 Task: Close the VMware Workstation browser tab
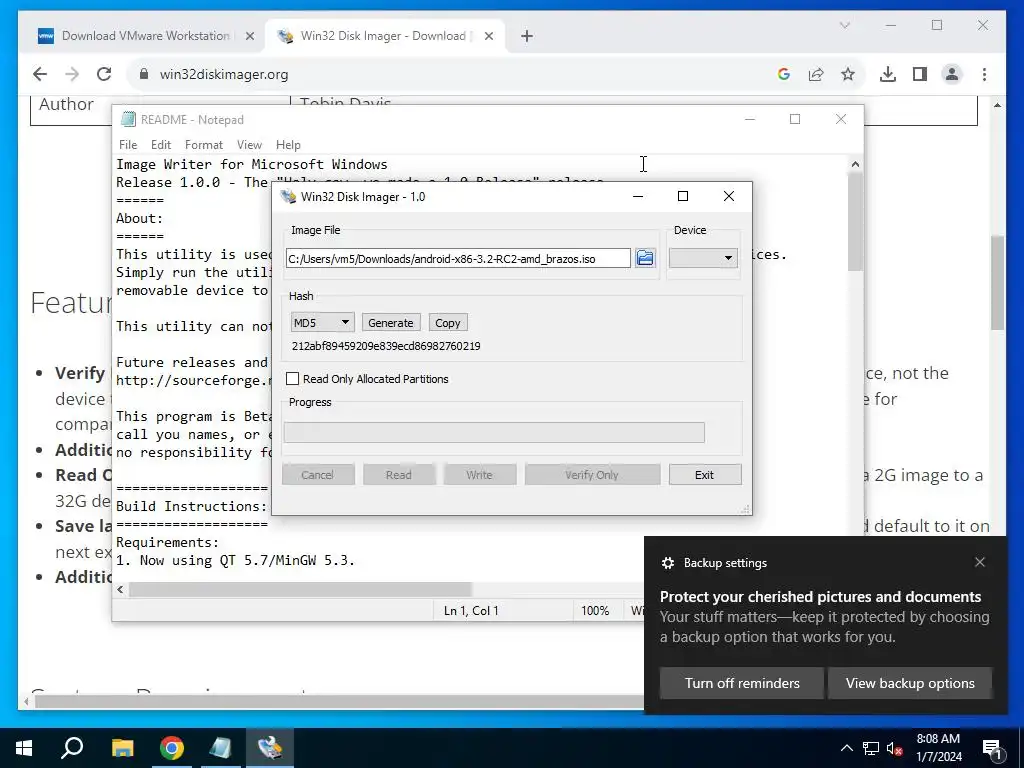click(x=249, y=37)
